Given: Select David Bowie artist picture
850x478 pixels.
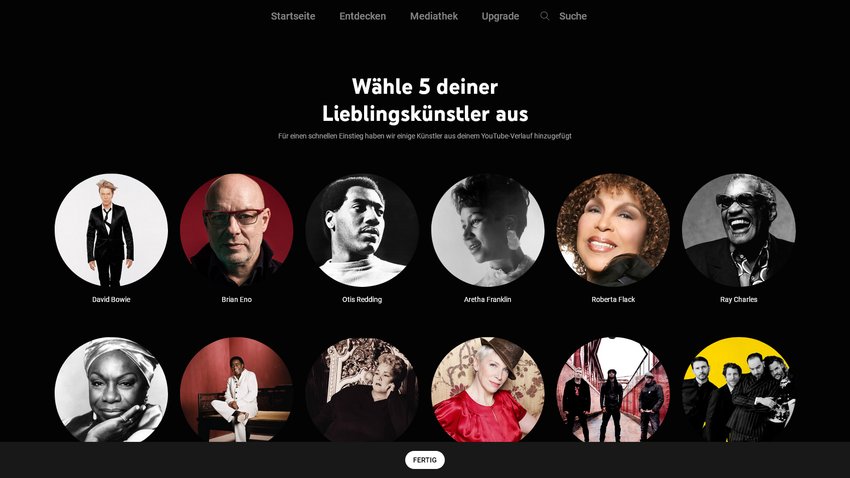Looking at the screenshot, I should pyautogui.click(x=111, y=230).
